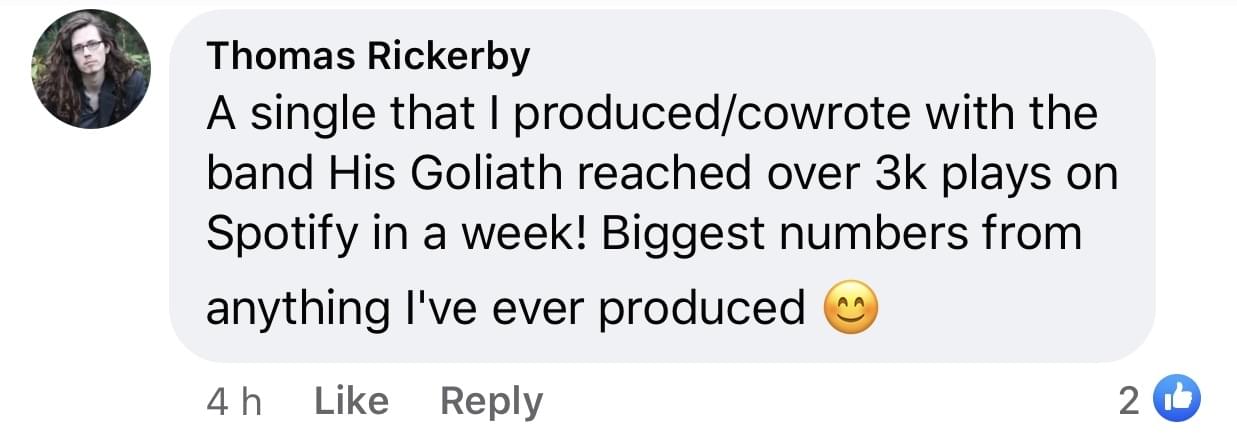Screen dimensions: 1237x440
Task: Like Thomas Rickerby's comment
Action: click(x=351, y=401)
